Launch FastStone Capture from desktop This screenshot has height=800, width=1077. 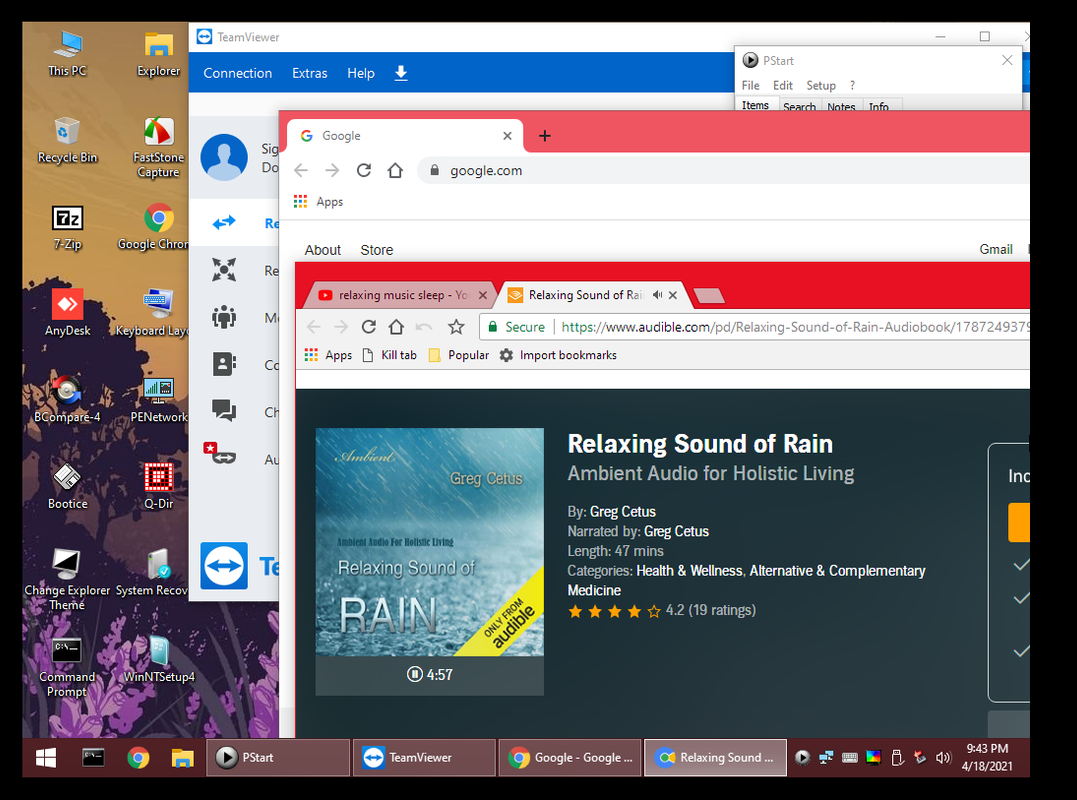click(x=159, y=147)
